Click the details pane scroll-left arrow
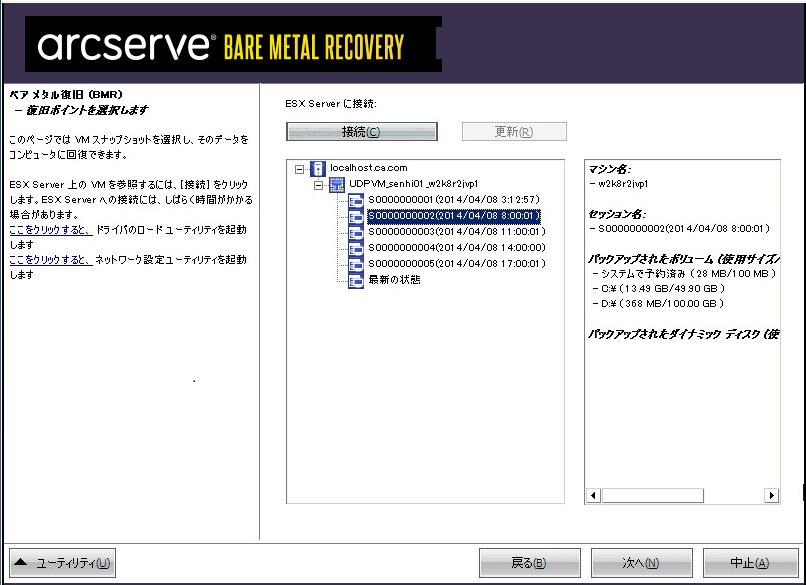Screen dimensions: 806x585 click(x=594, y=496)
